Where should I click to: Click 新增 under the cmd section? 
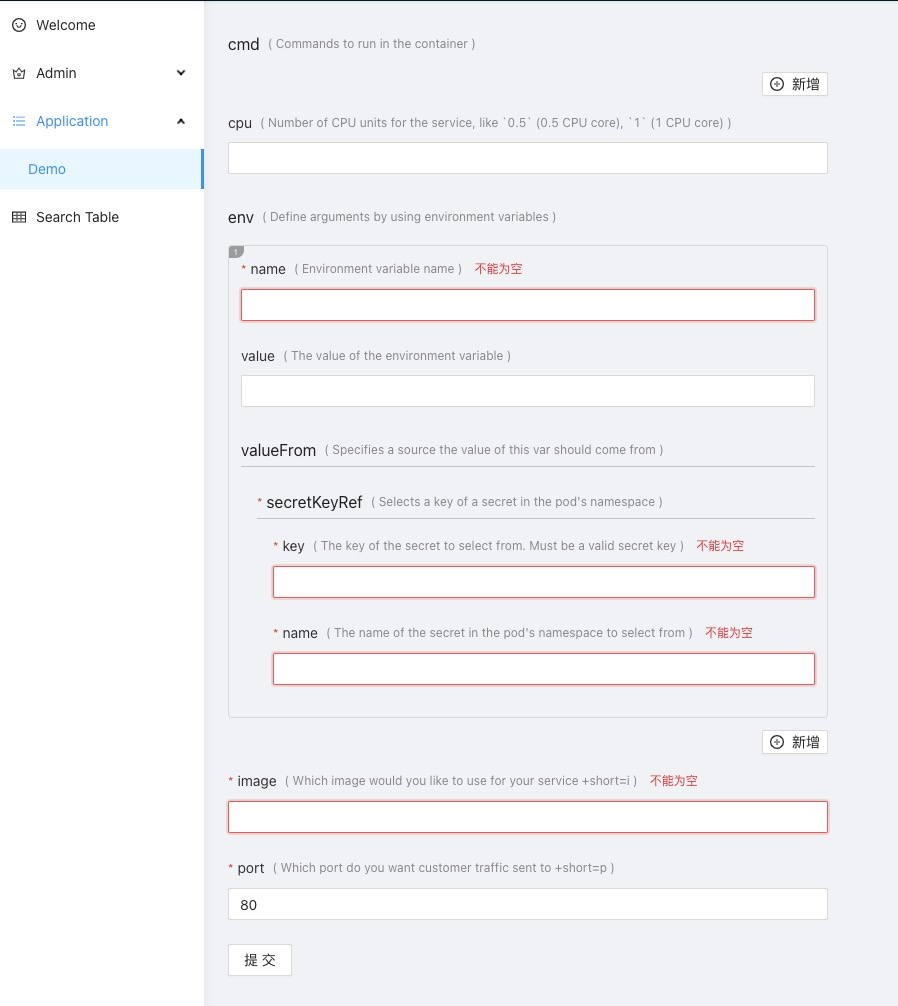795,84
